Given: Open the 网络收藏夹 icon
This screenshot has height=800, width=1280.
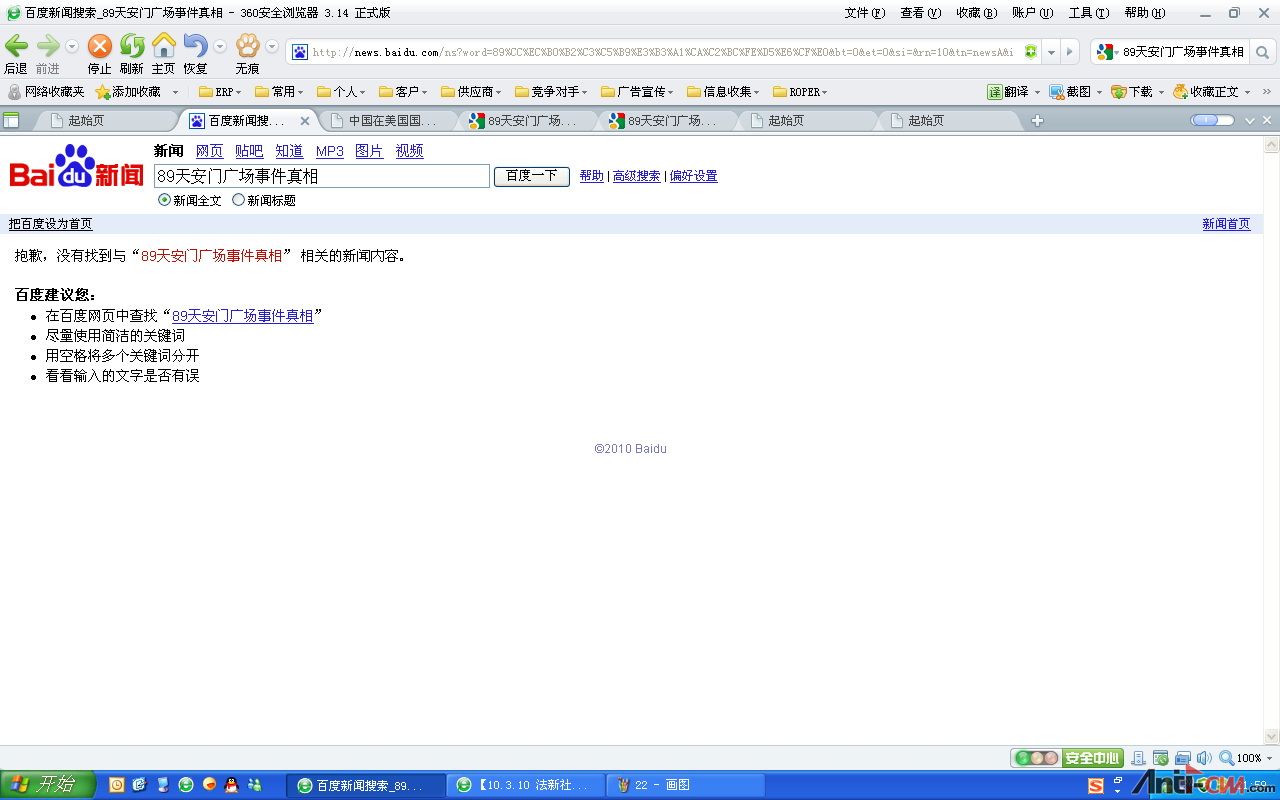Looking at the screenshot, I should click(x=14, y=92).
